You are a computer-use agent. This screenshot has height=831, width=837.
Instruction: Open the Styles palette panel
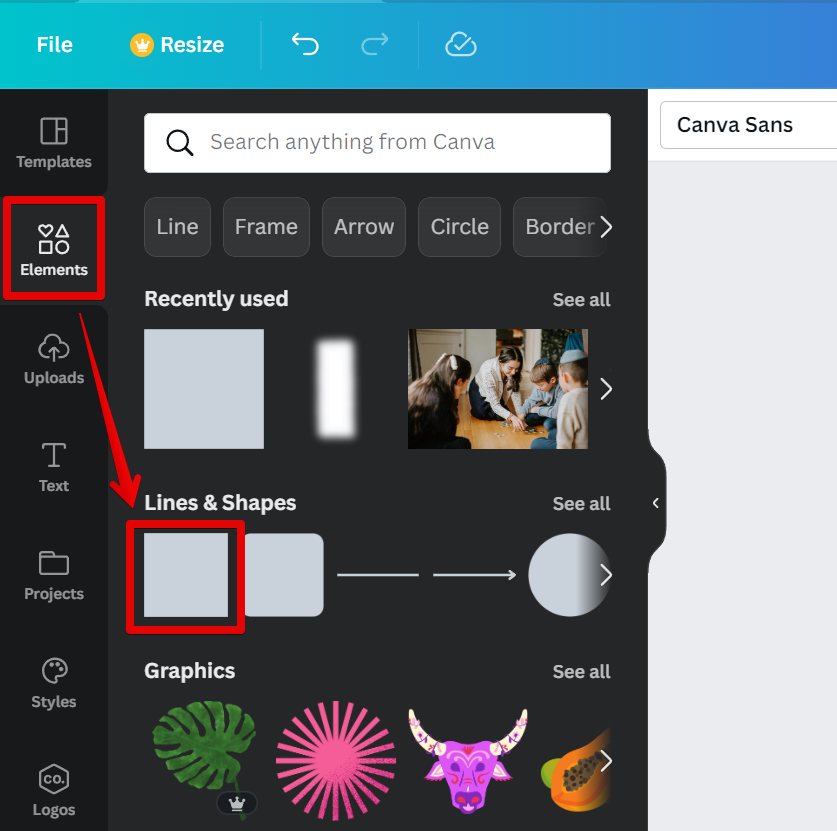54,683
